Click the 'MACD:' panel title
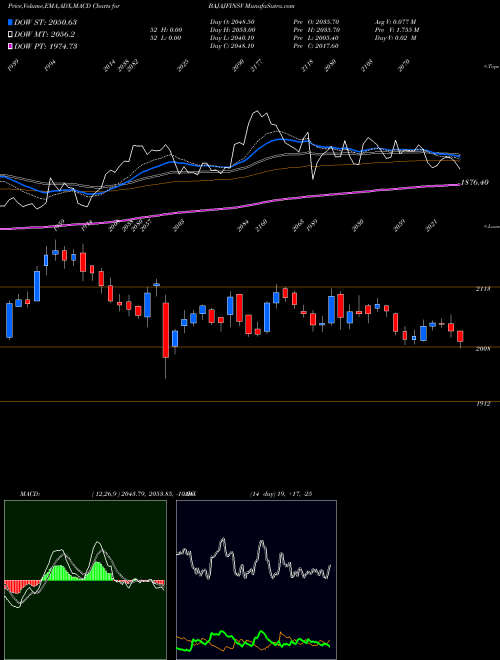This screenshot has width=500, height=660. click(x=30, y=494)
